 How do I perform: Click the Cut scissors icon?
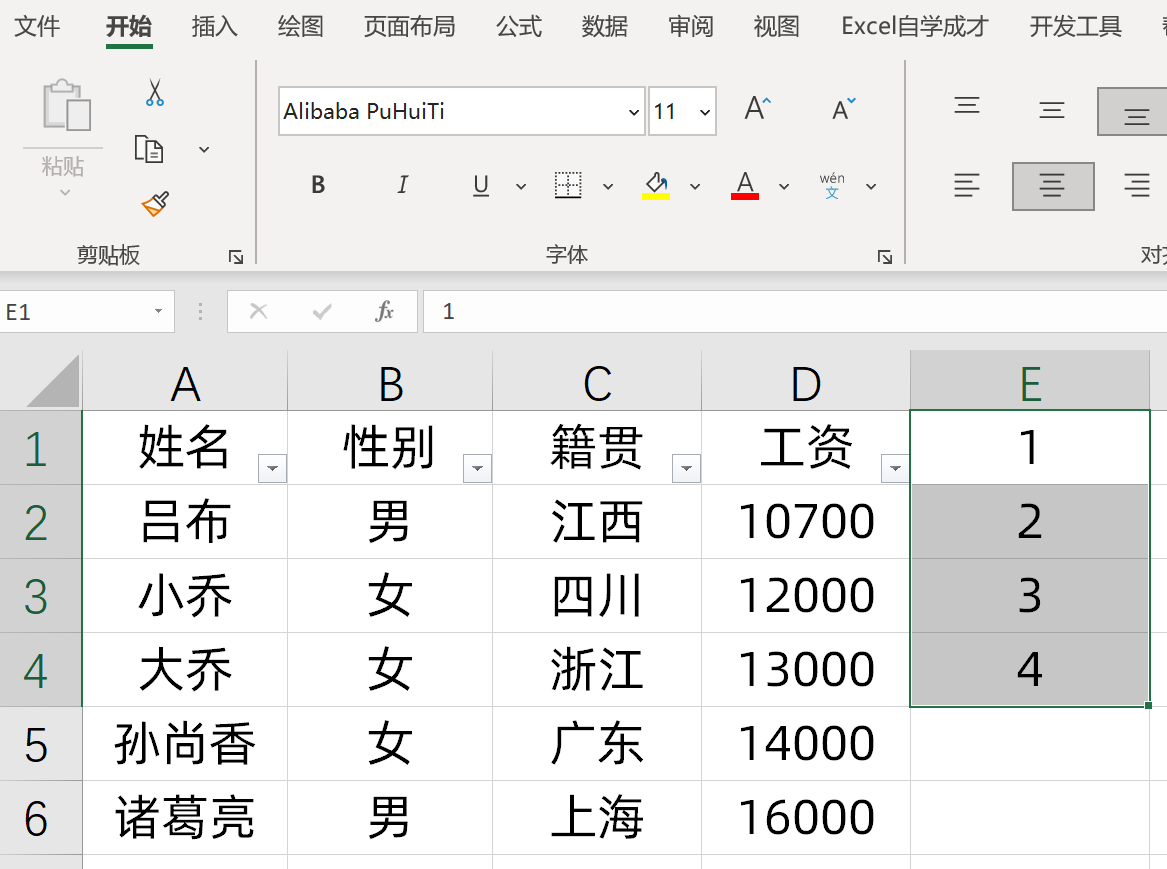[155, 93]
